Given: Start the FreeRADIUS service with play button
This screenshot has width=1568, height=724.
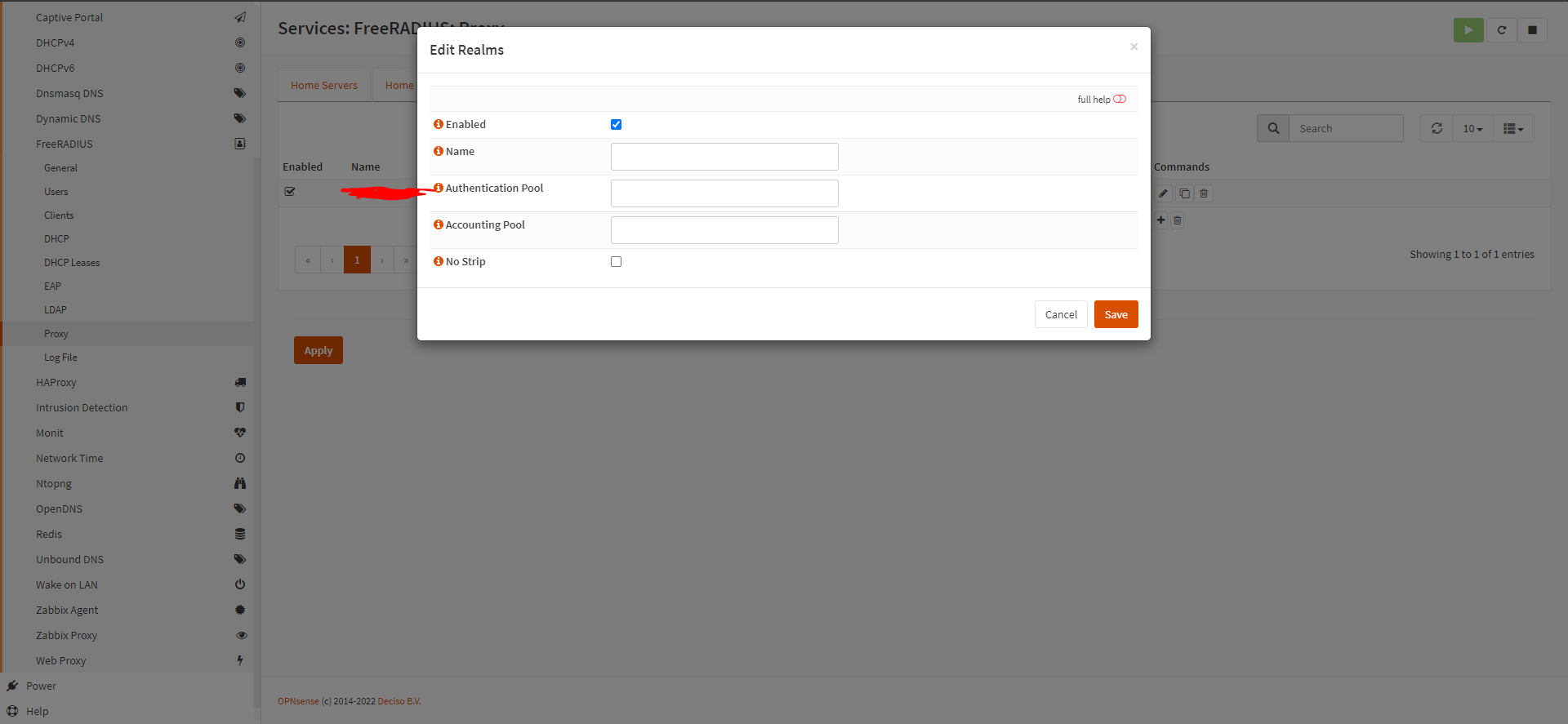Looking at the screenshot, I should 1468,30.
